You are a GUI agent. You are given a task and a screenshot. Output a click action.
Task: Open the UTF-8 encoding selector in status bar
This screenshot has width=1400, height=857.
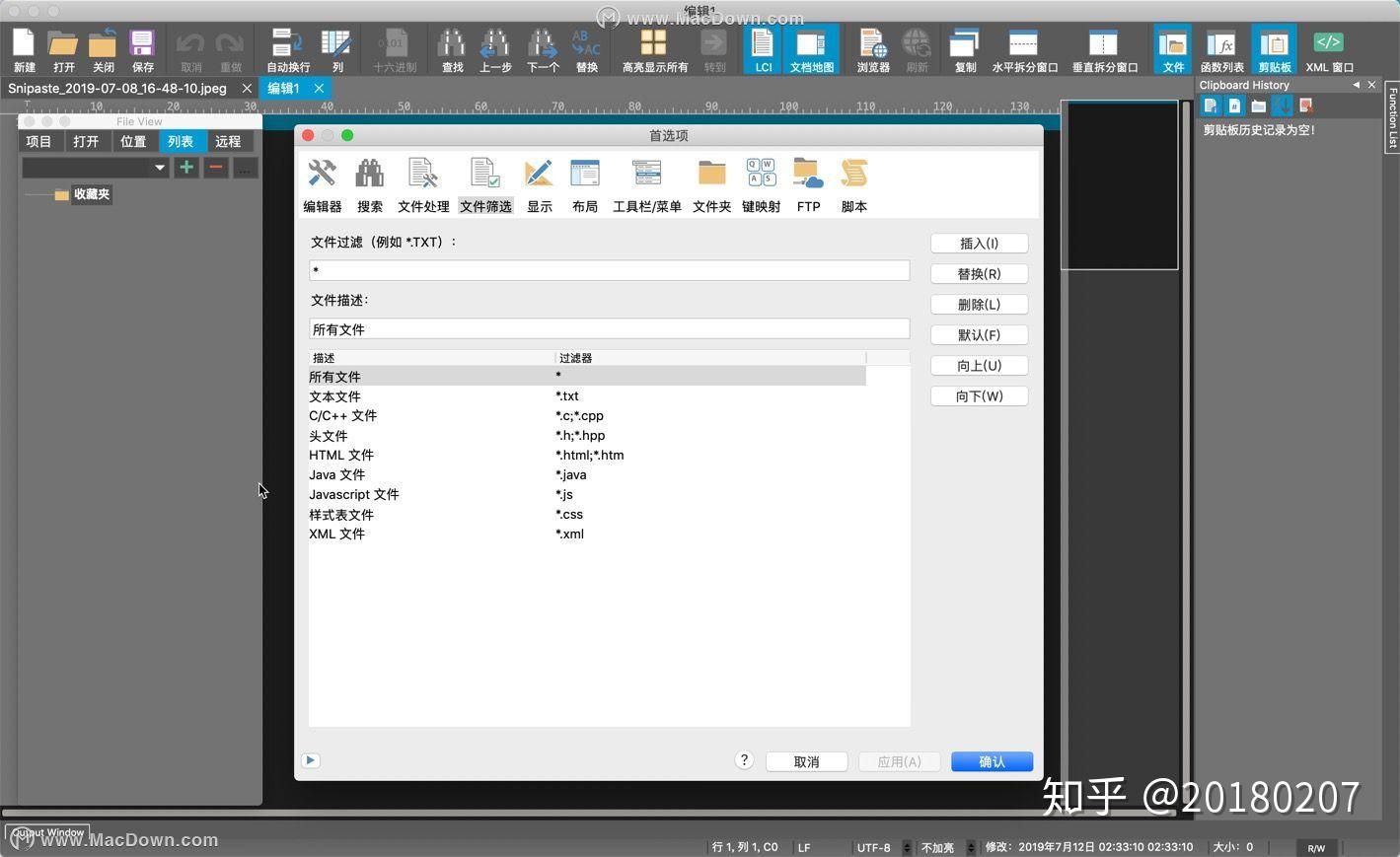[x=876, y=846]
